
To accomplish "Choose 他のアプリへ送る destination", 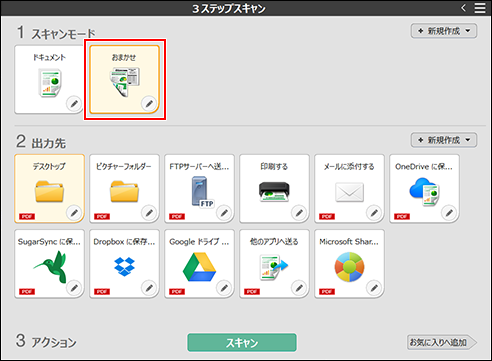I will tap(274, 263).
